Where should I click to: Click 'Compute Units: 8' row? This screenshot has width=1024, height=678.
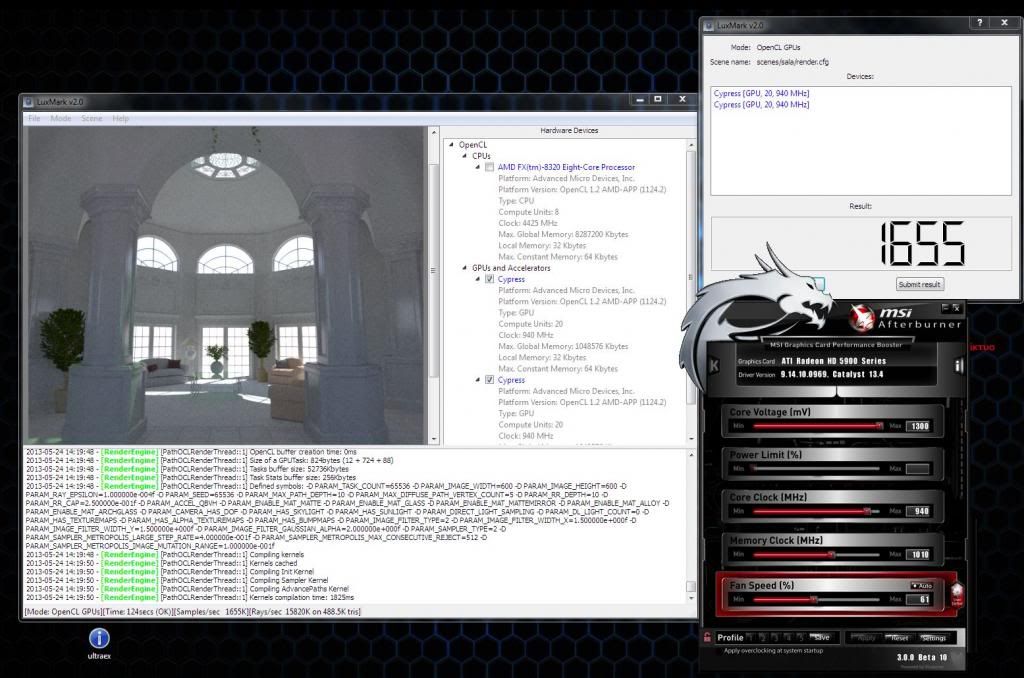click(528, 212)
